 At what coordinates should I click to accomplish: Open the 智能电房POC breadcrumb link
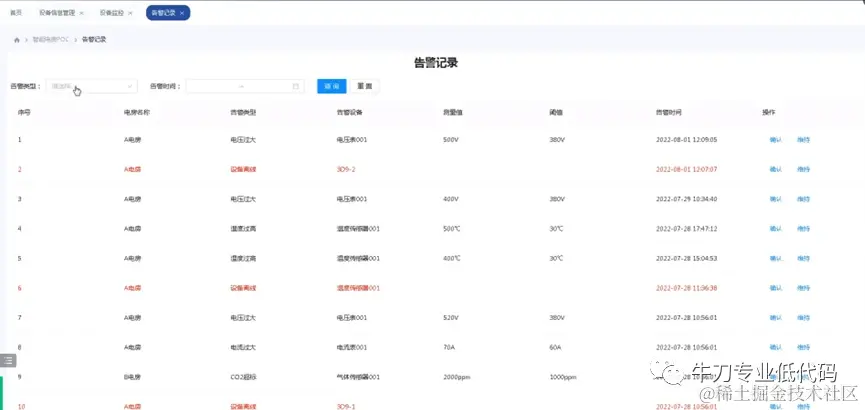pos(51,40)
